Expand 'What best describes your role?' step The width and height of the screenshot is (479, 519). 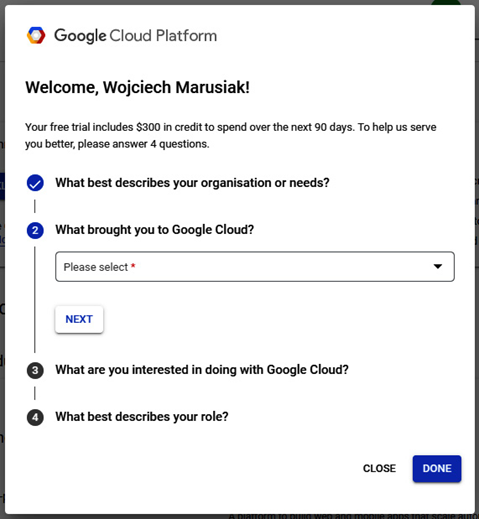(x=142, y=417)
